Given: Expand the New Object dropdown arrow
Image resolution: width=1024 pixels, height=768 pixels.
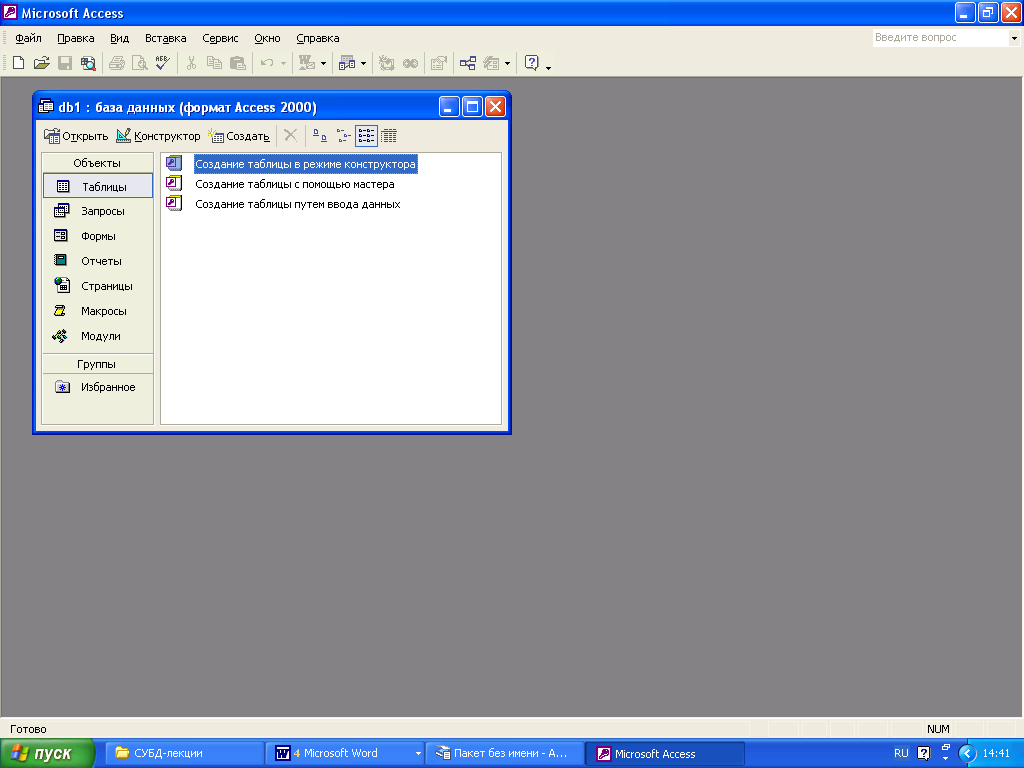Looking at the screenshot, I should coord(507,63).
